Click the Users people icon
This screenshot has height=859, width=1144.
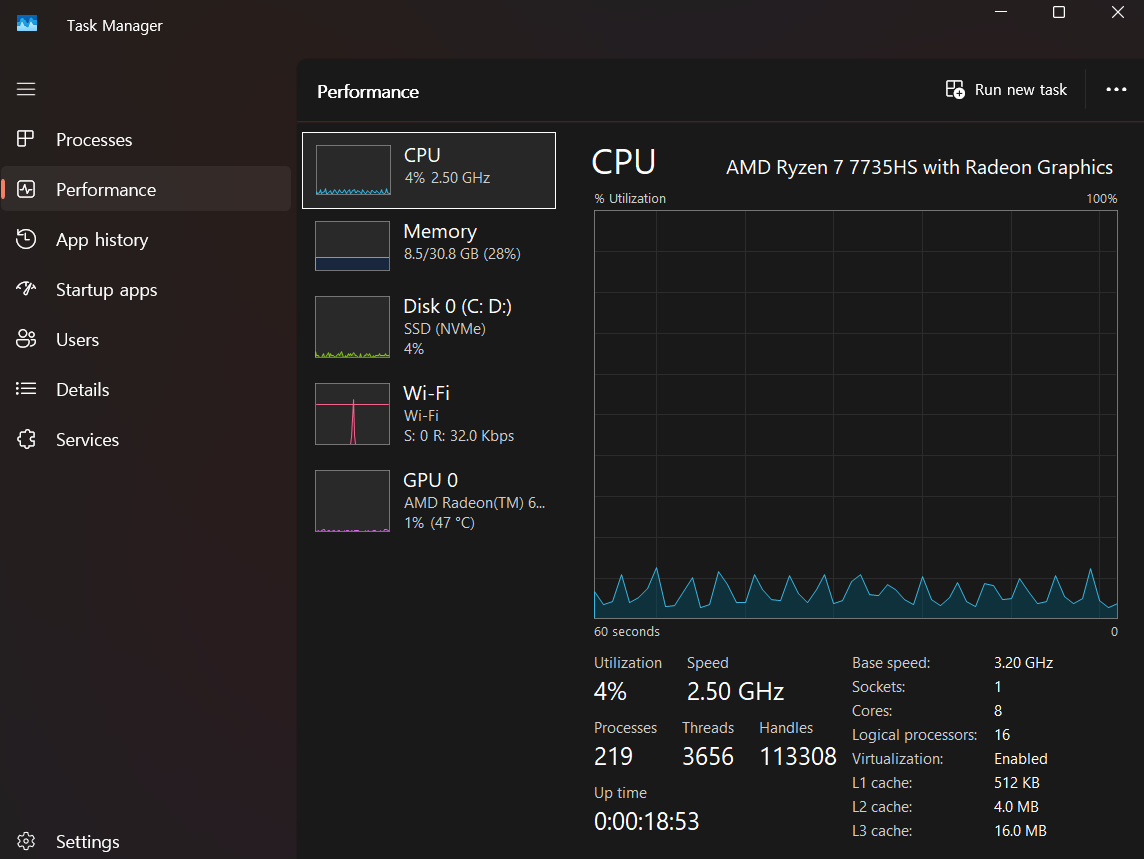pos(26,339)
